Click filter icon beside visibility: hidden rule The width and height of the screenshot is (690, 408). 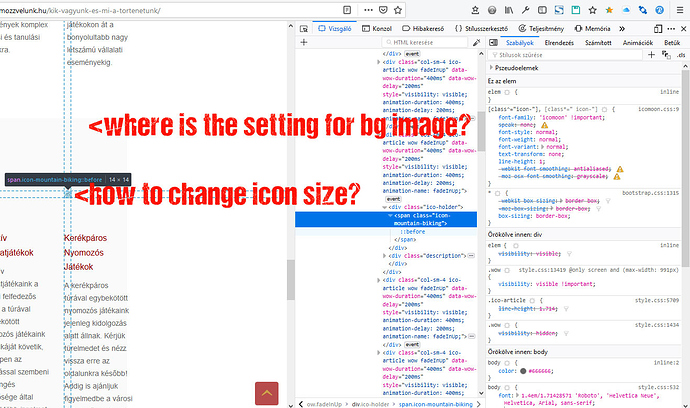tap(566, 334)
